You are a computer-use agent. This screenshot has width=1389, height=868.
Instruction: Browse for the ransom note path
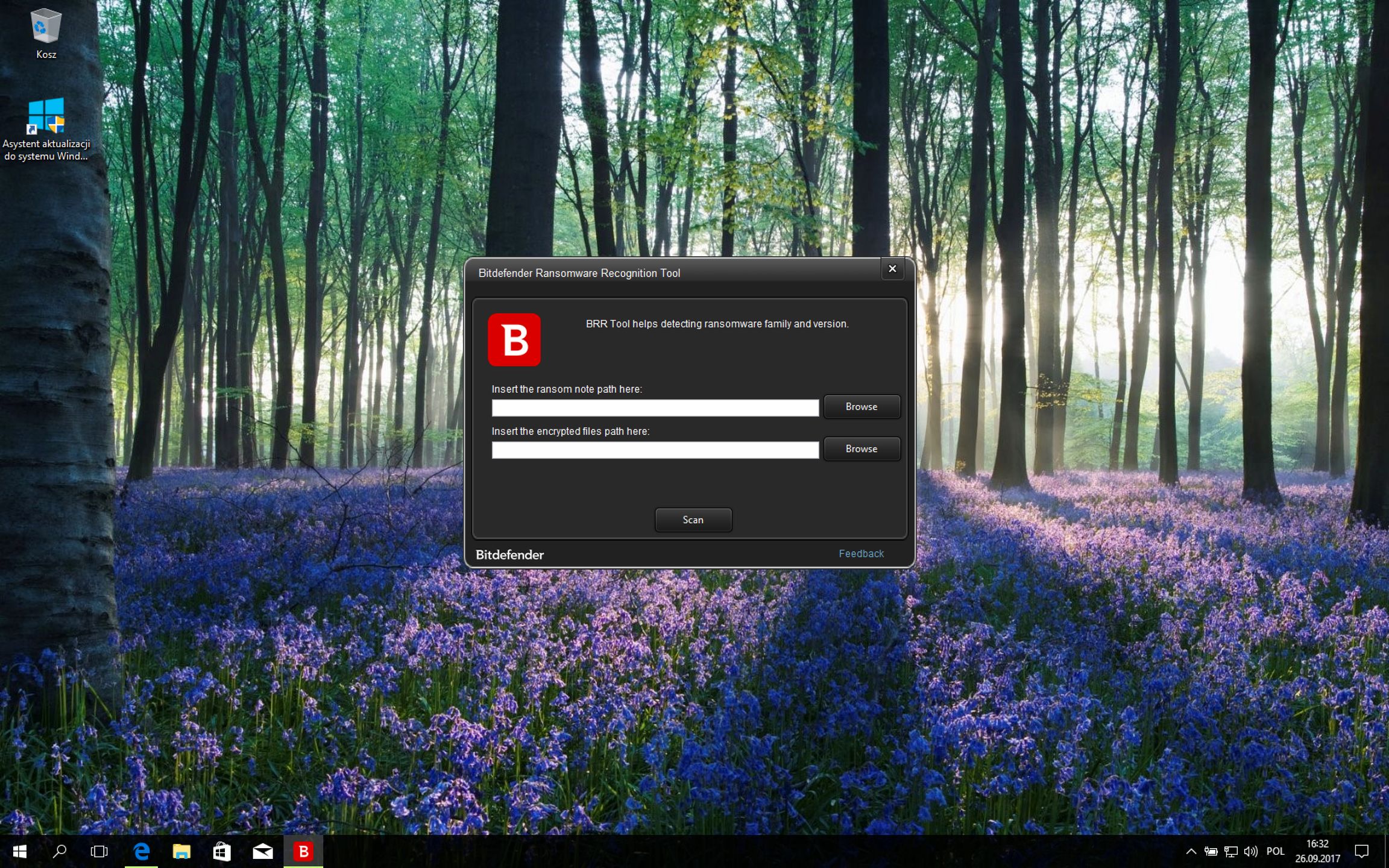[861, 407]
